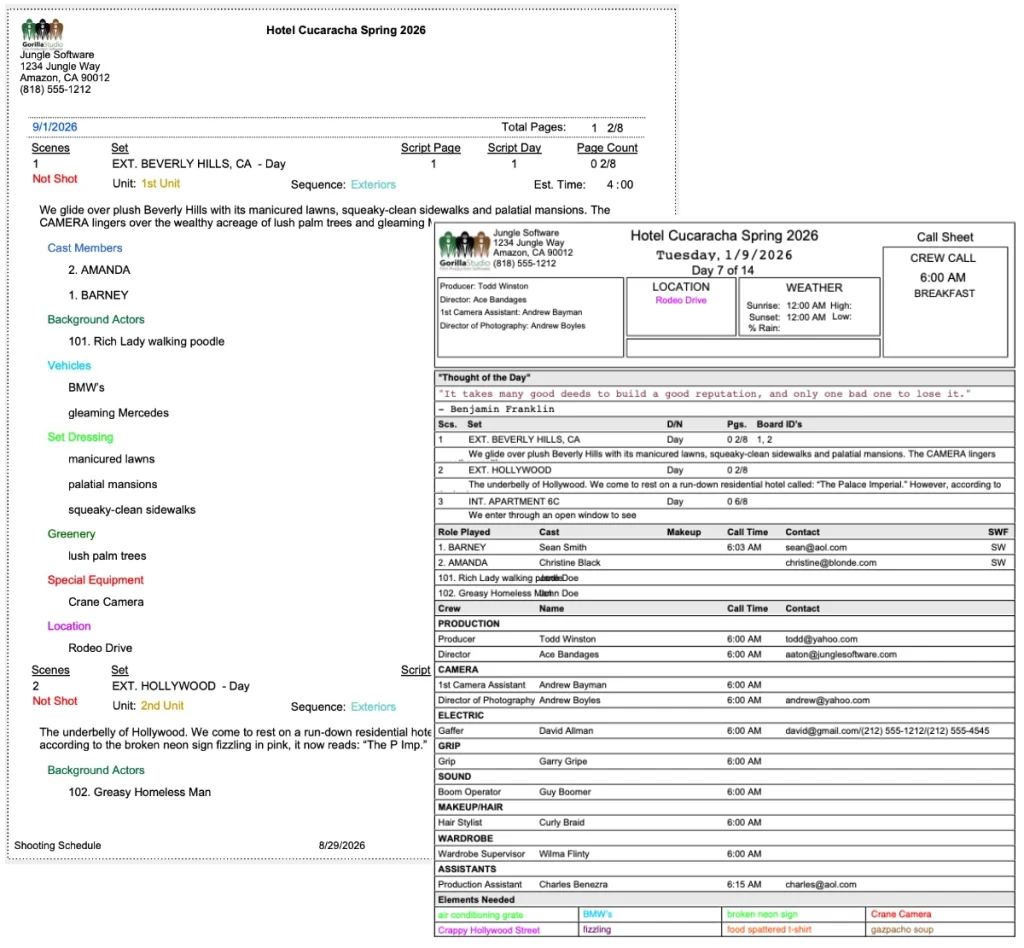
Task: Click the Exteriors sequence for scene 1
Action: pyautogui.click(x=373, y=185)
